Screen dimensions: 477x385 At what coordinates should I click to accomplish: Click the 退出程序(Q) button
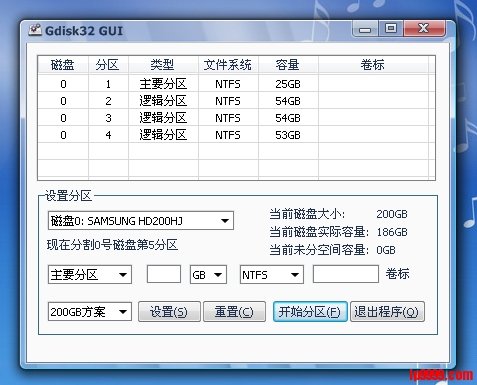pos(387,312)
